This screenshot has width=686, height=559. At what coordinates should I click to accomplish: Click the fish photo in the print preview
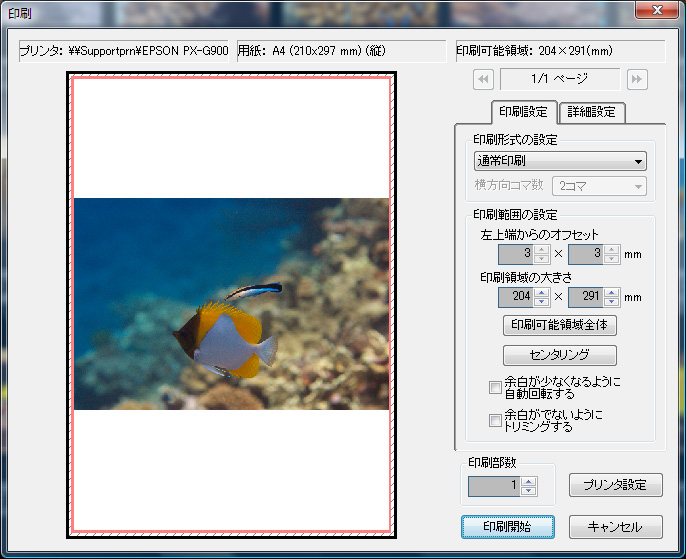(x=231, y=304)
